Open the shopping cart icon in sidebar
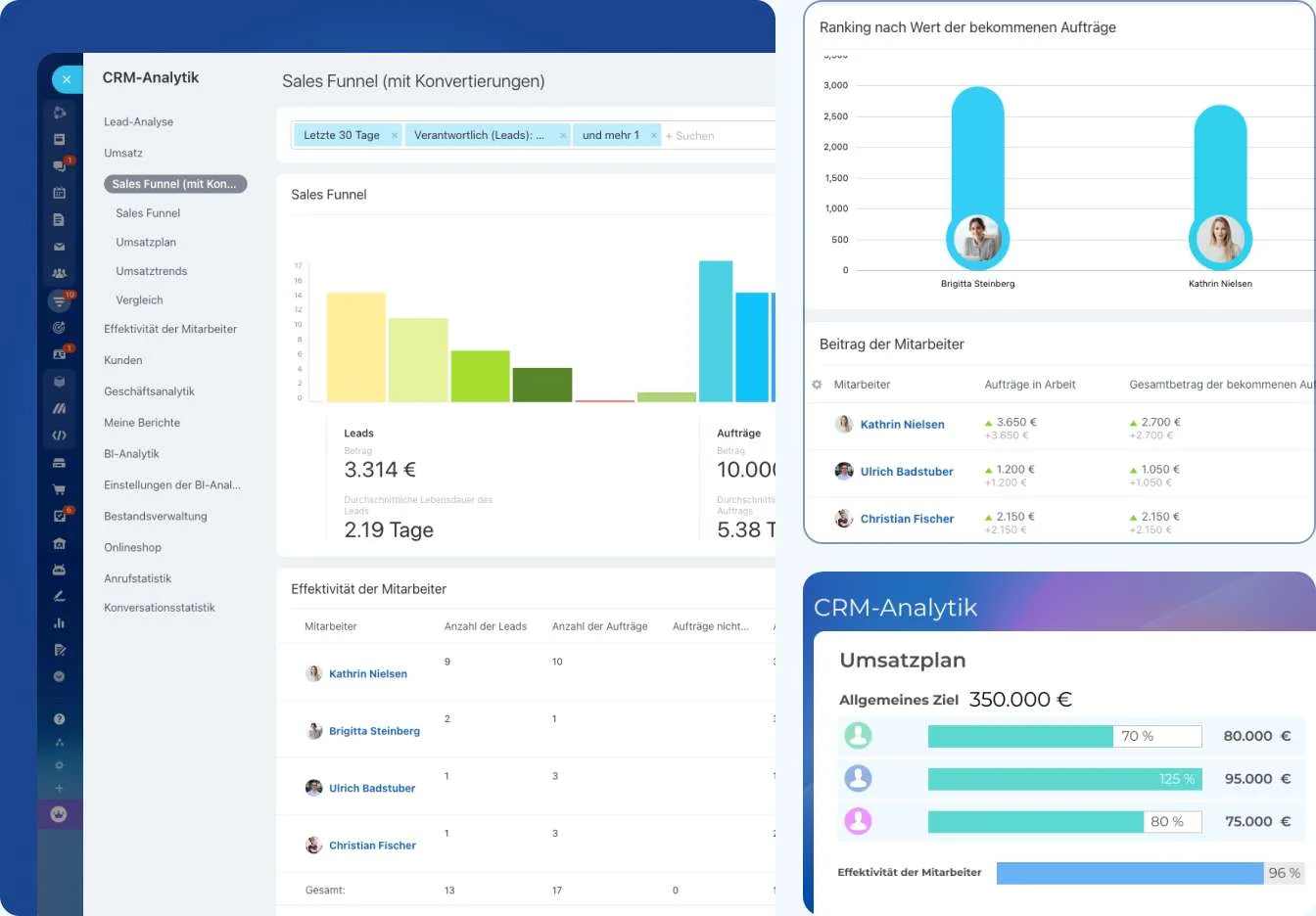Viewport: 1316px width, 916px height. point(59,489)
